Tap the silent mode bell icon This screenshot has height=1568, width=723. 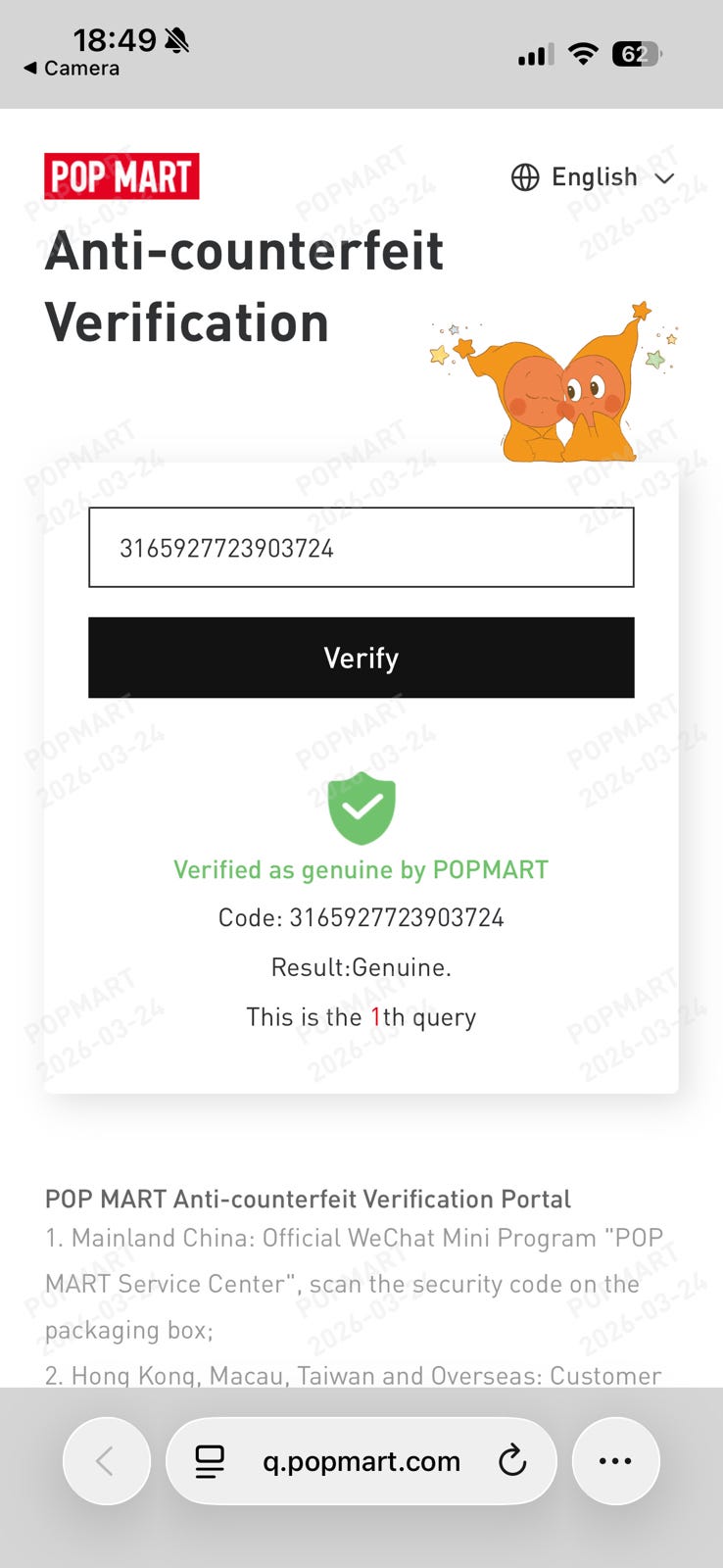176,40
